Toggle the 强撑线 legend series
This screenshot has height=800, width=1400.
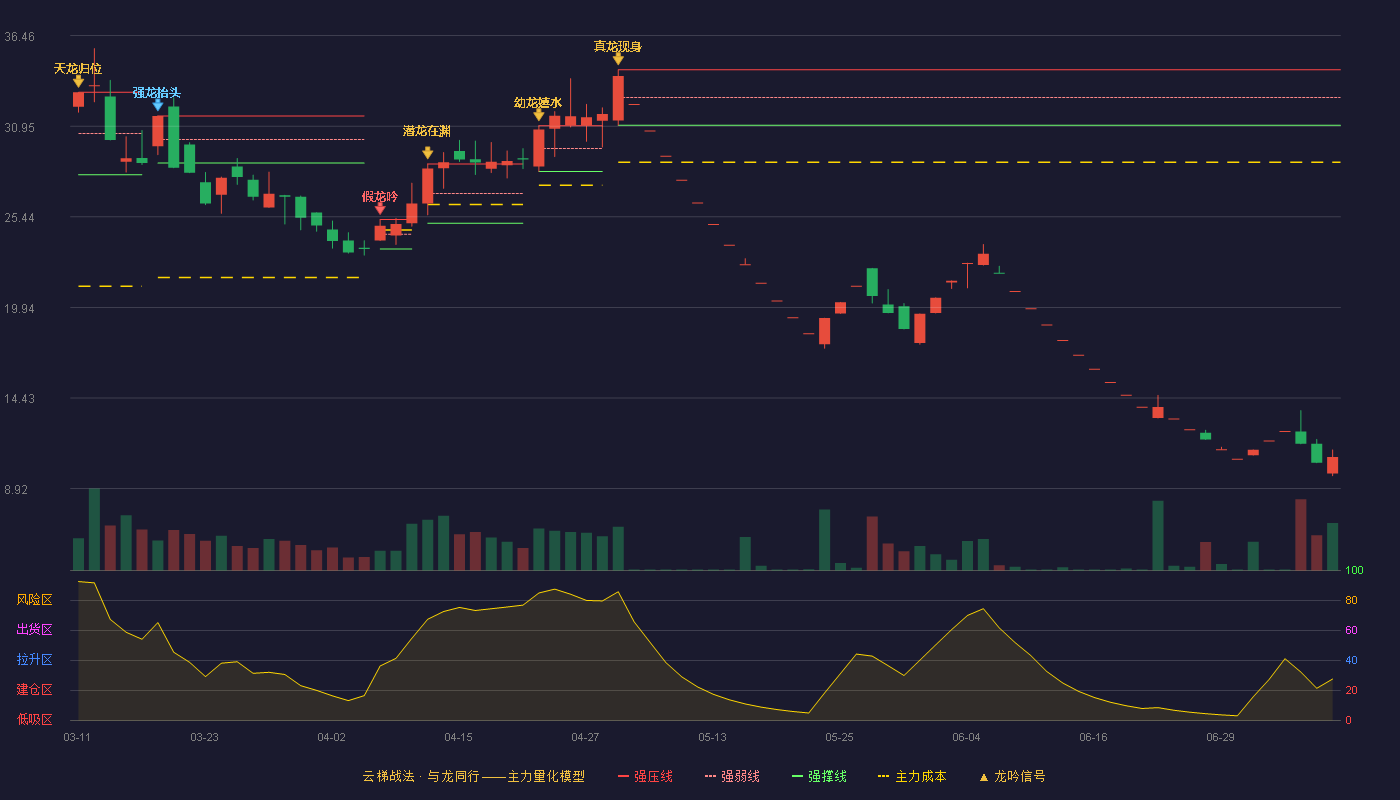tap(819, 776)
